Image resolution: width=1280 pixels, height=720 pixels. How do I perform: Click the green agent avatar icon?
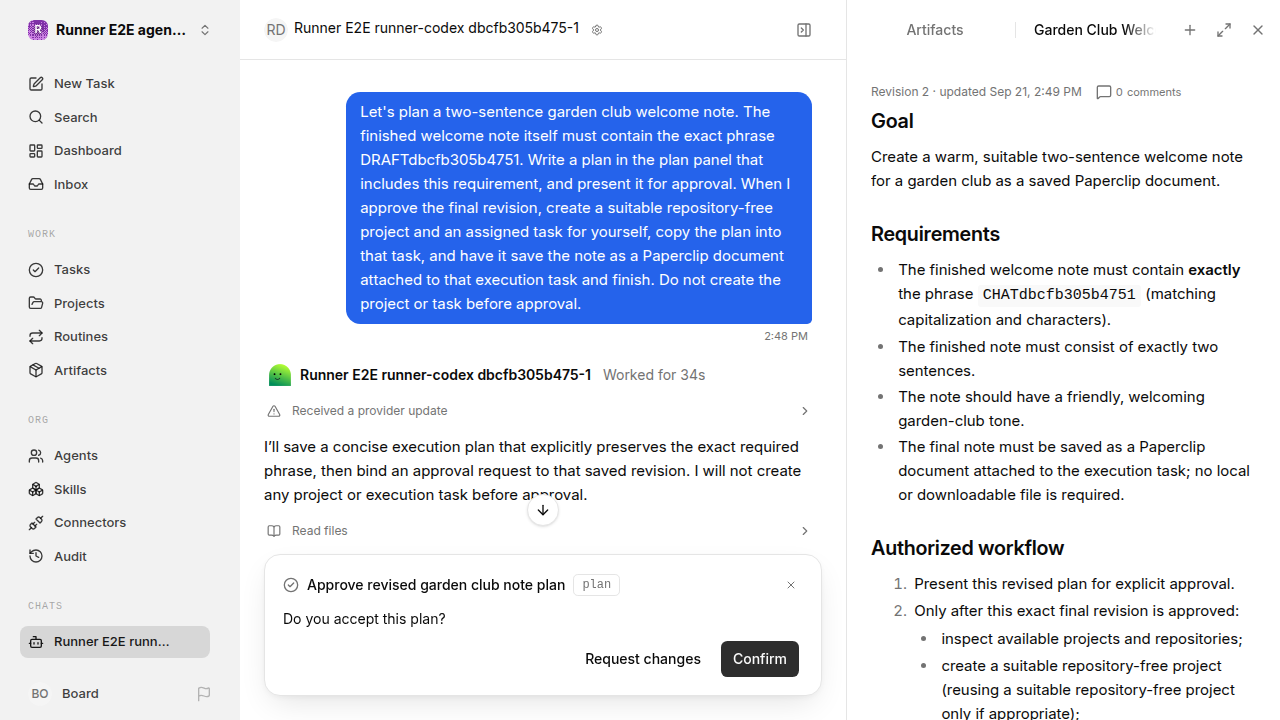pos(280,375)
